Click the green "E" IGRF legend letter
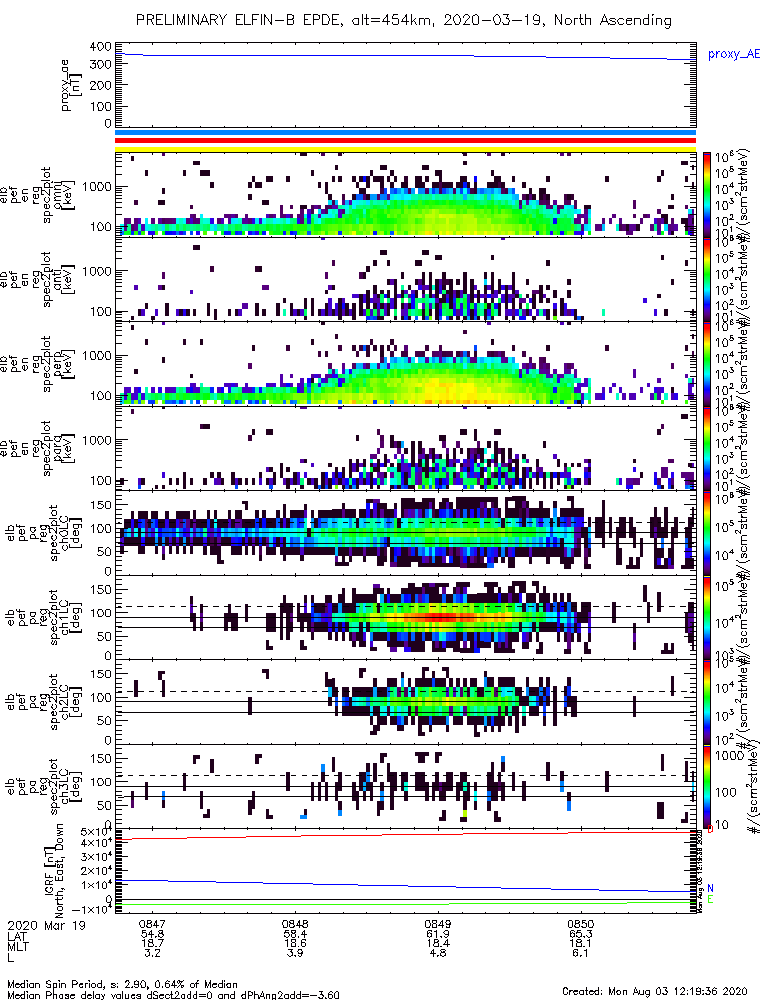Image resolution: width=775 pixels, height=1000 pixels. pos(710,899)
